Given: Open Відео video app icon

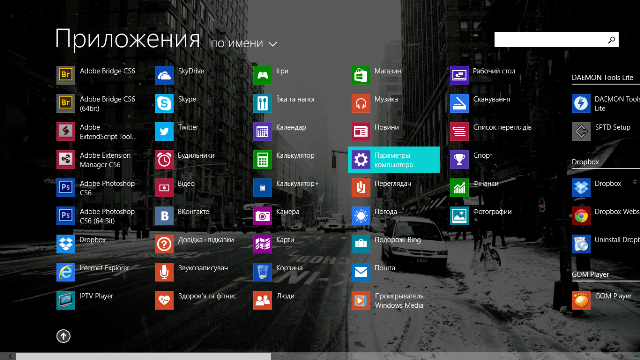Looking at the screenshot, I should tap(164, 188).
